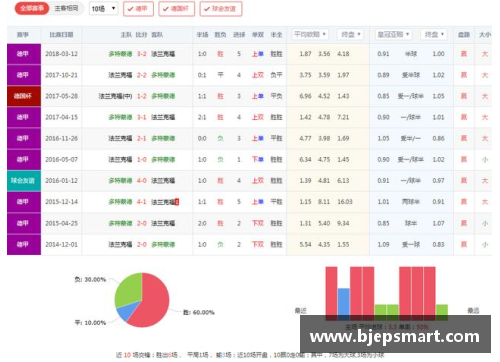500x362 pixels.
Task: Open the 终盘 dropdown beside 皇冠亚赔
Action: pyautogui.click(x=434, y=34)
